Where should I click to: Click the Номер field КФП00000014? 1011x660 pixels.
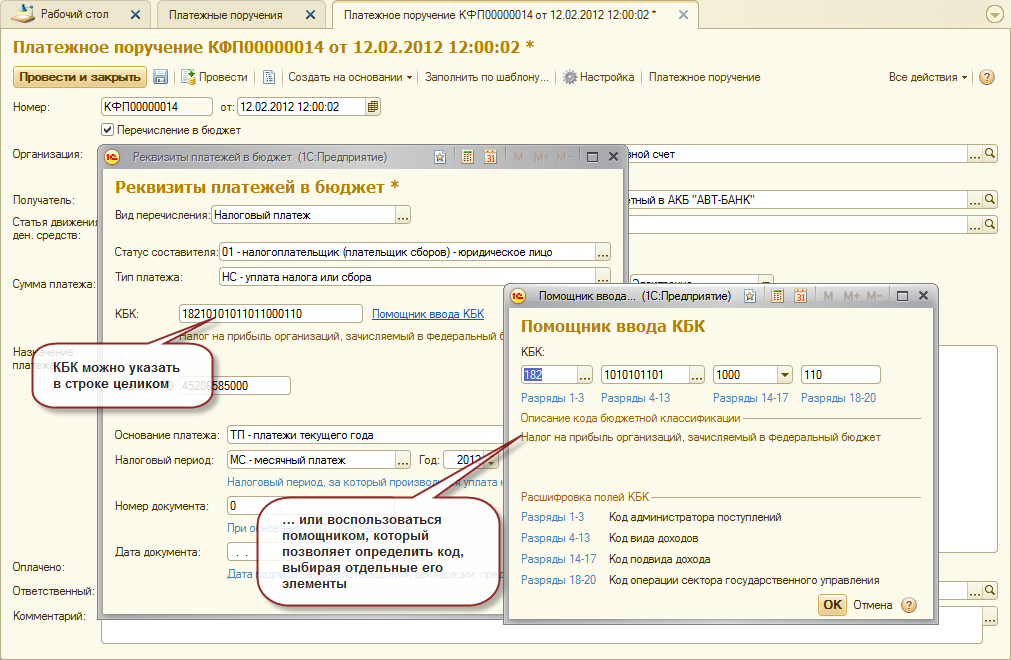pos(157,106)
